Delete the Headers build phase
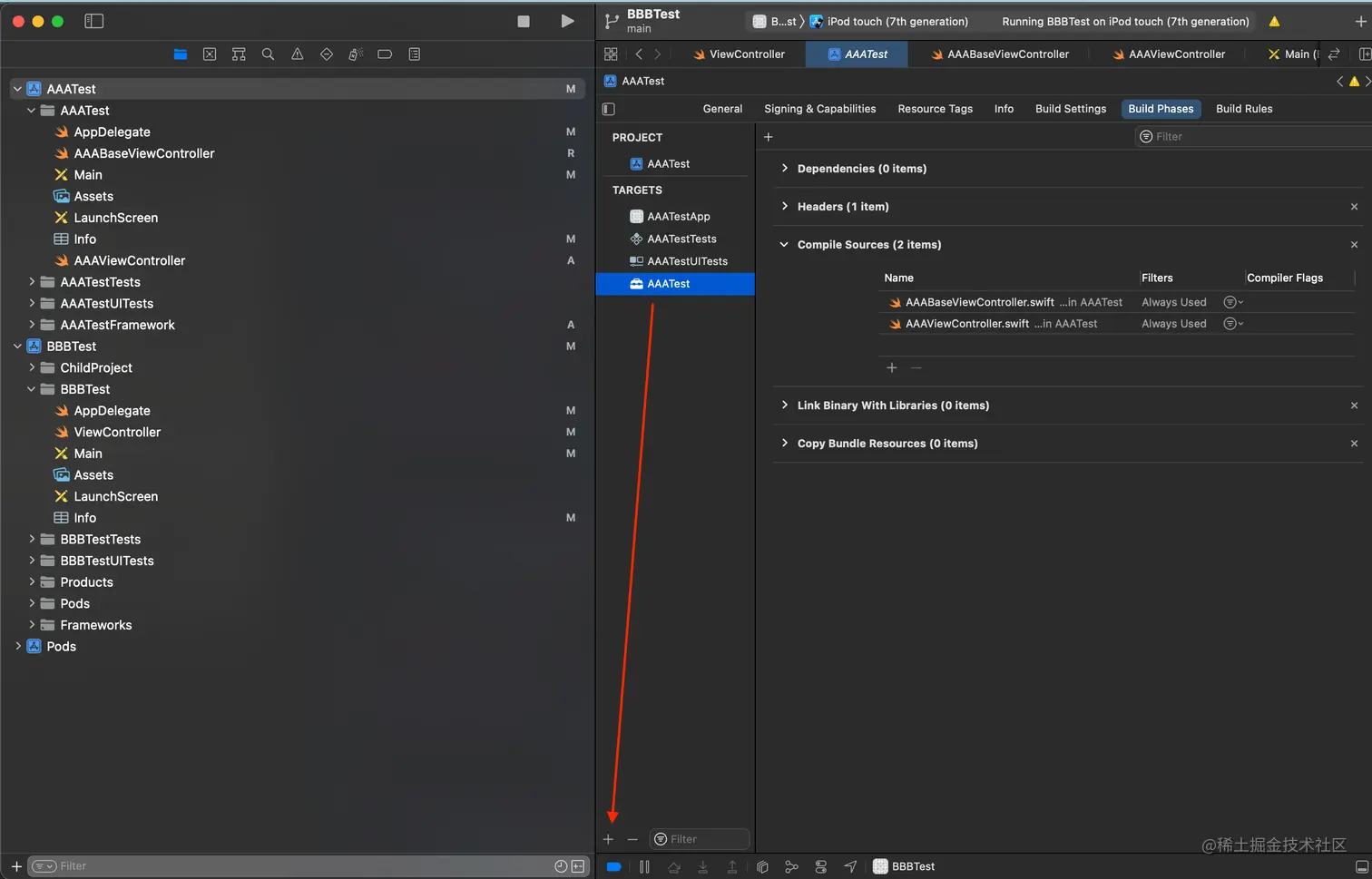 click(x=1354, y=207)
